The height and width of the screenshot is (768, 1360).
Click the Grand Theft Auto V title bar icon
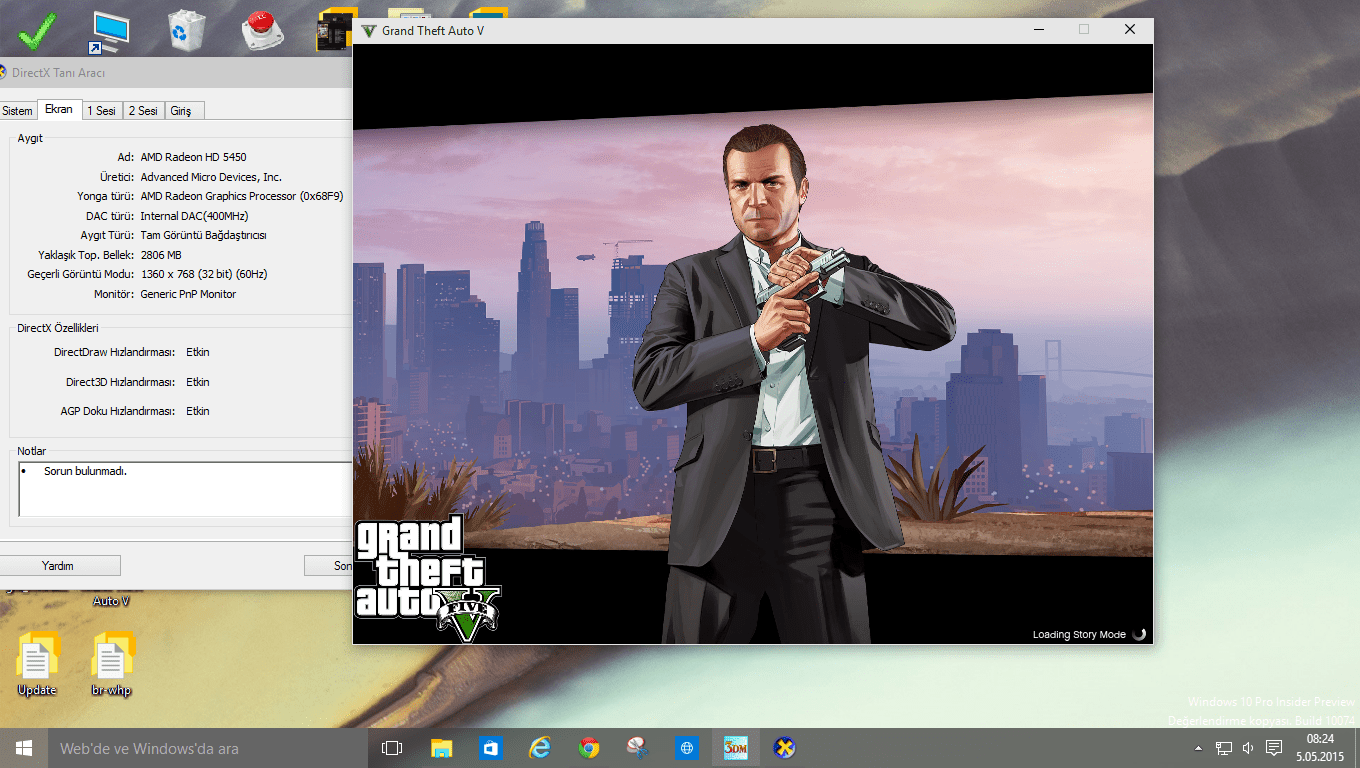point(369,30)
